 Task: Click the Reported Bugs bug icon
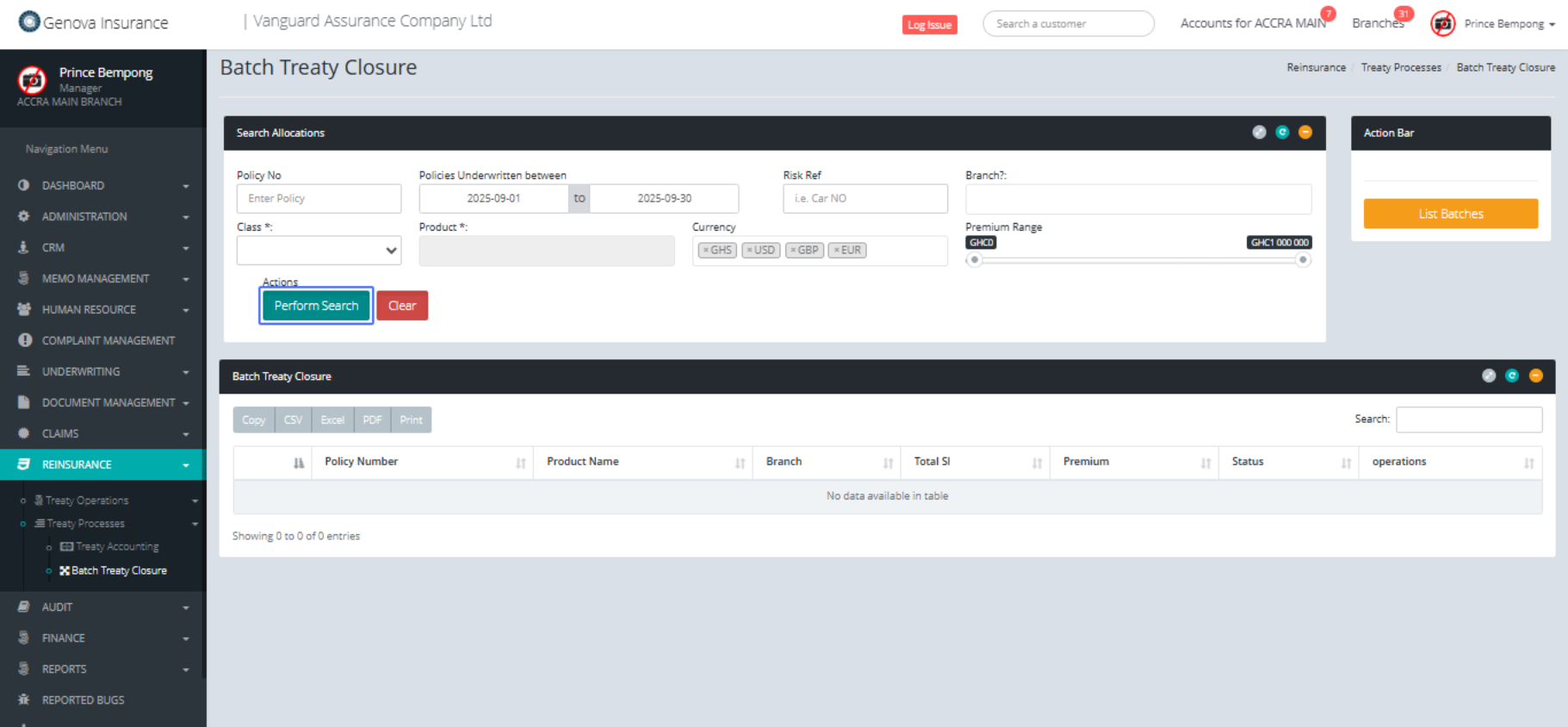point(24,699)
